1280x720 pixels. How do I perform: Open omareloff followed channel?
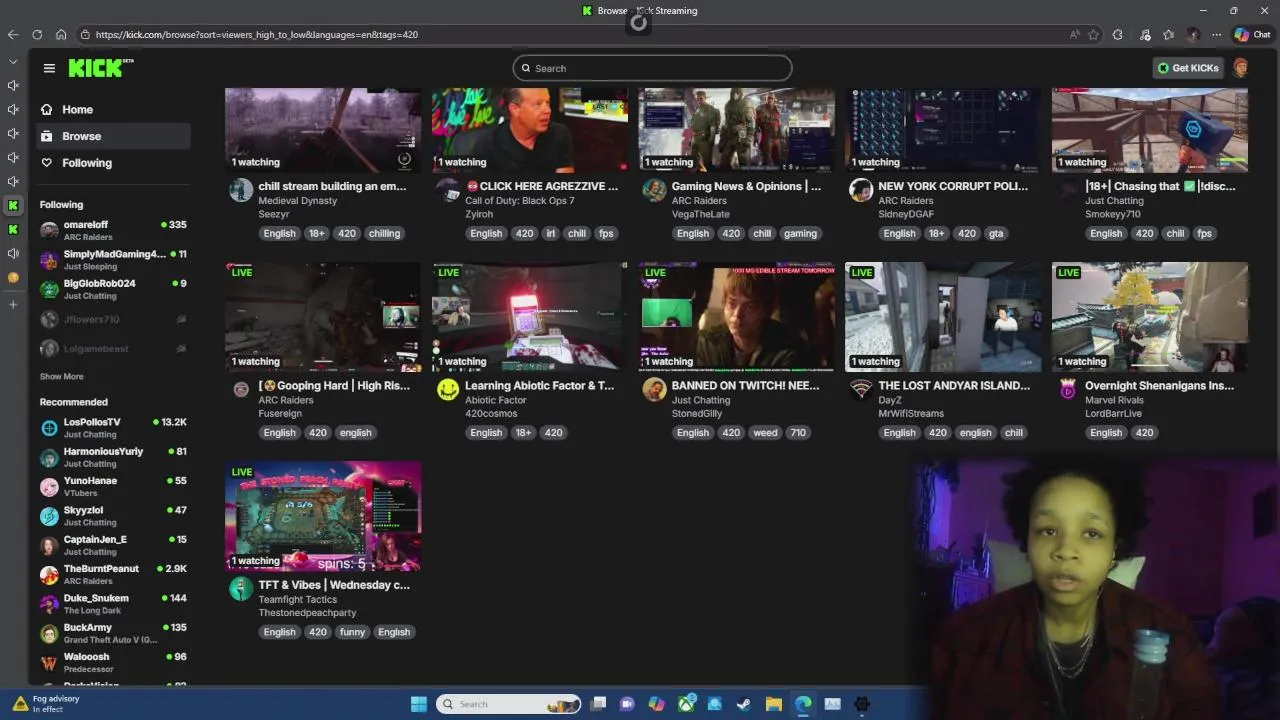113,230
